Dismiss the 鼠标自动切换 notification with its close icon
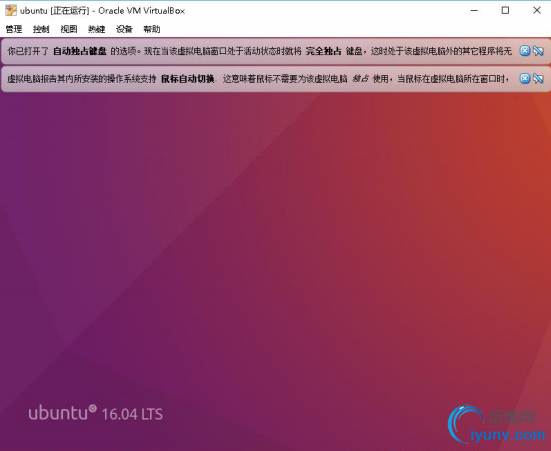Screen dimensions: 551x451 [x=525, y=78]
